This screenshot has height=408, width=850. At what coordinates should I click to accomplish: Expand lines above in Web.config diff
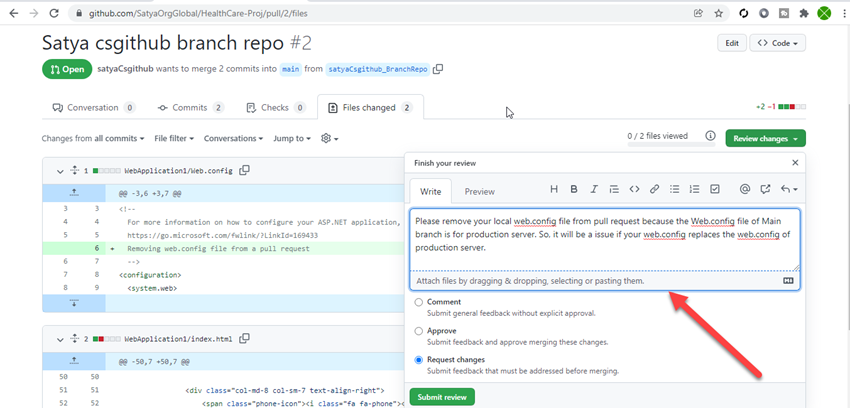[x=74, y=192]
